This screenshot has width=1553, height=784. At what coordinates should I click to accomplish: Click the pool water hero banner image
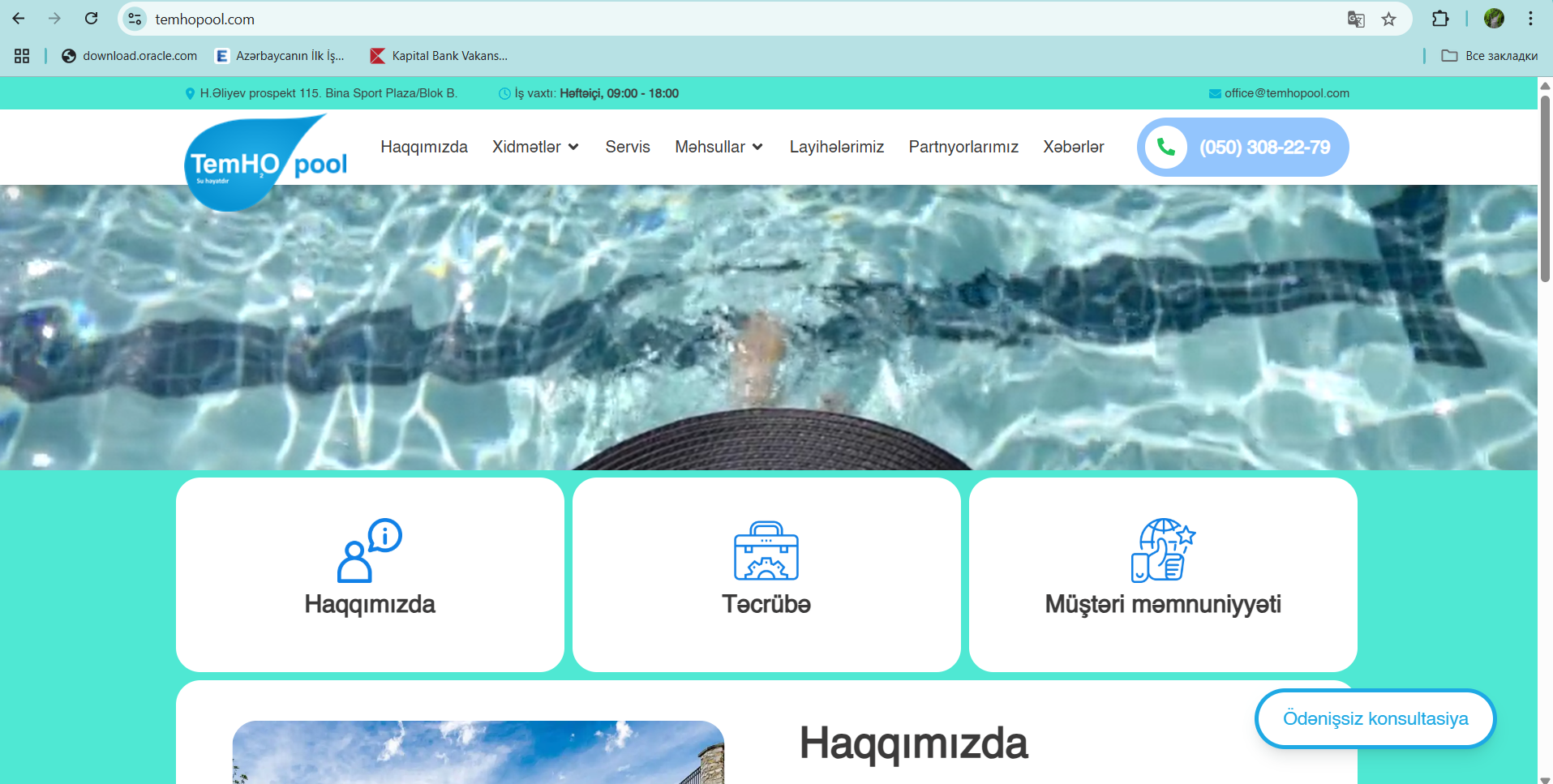pyautogui.click(x=769, y=328)
